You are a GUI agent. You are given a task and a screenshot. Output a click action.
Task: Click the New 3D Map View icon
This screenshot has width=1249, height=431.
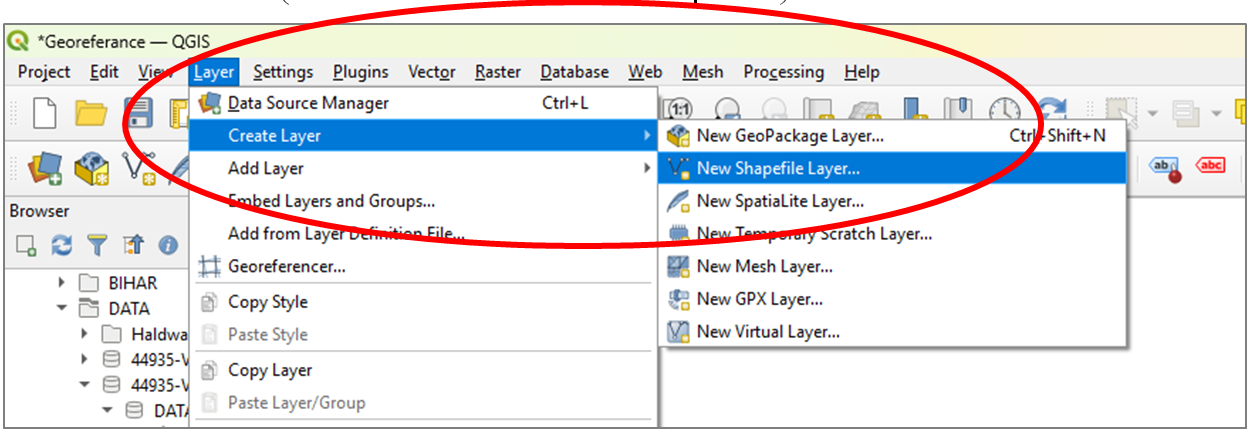pyautogui.click(x=866, y=111)
